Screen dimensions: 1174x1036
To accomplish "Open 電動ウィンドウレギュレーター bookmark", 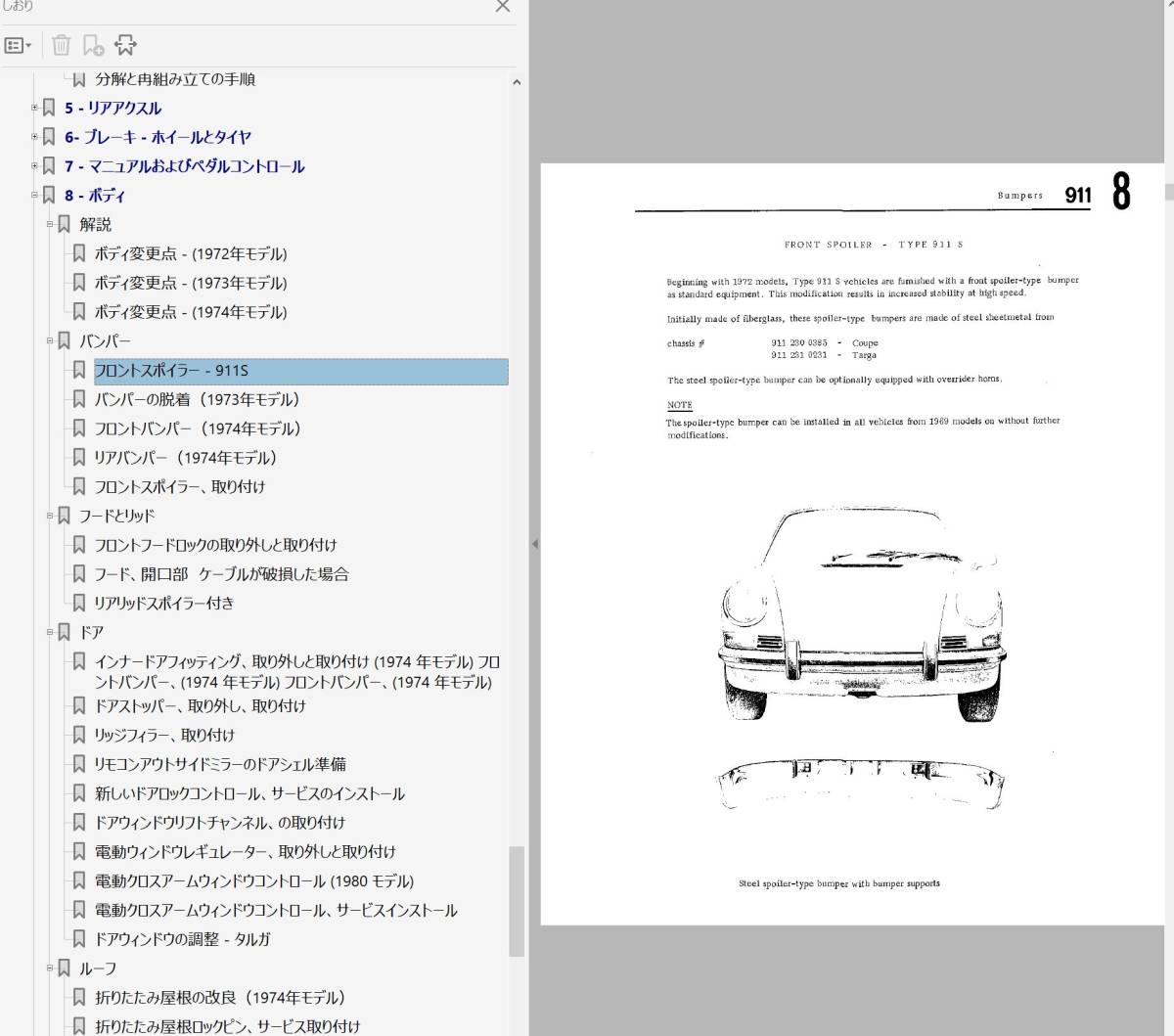I will (246, 852).
